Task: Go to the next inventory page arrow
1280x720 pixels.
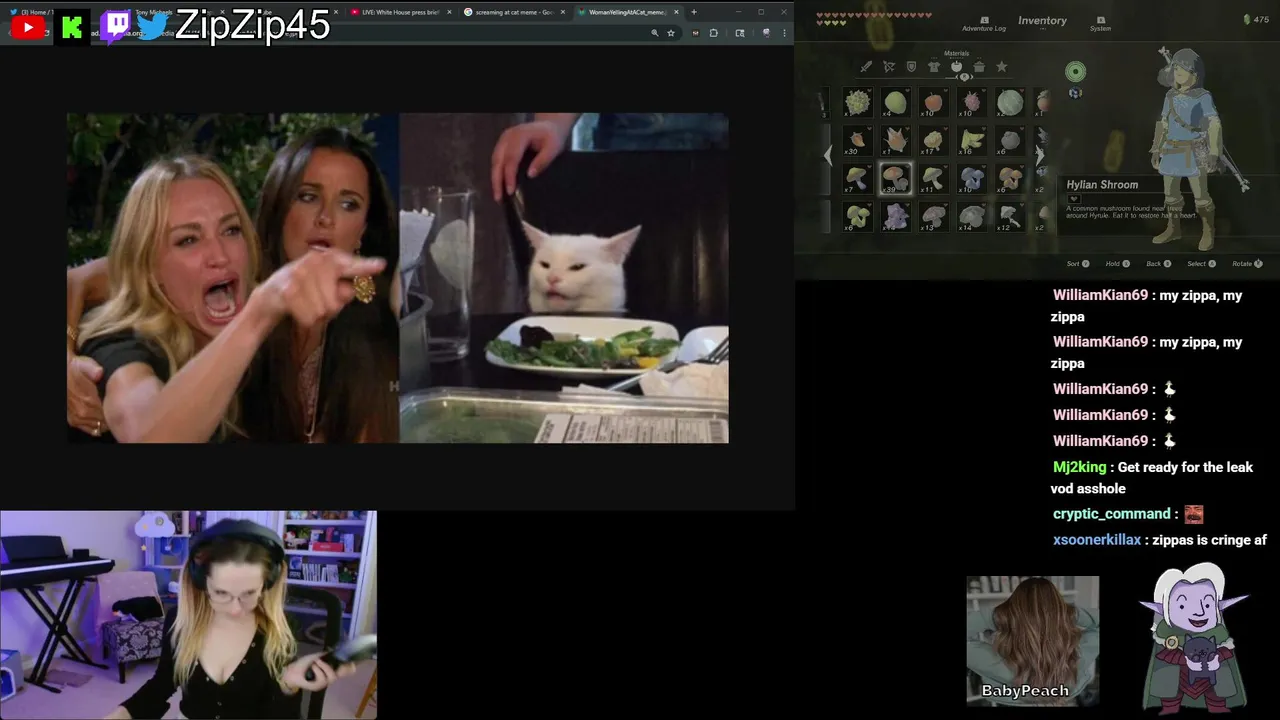Action: [1040, 156]
